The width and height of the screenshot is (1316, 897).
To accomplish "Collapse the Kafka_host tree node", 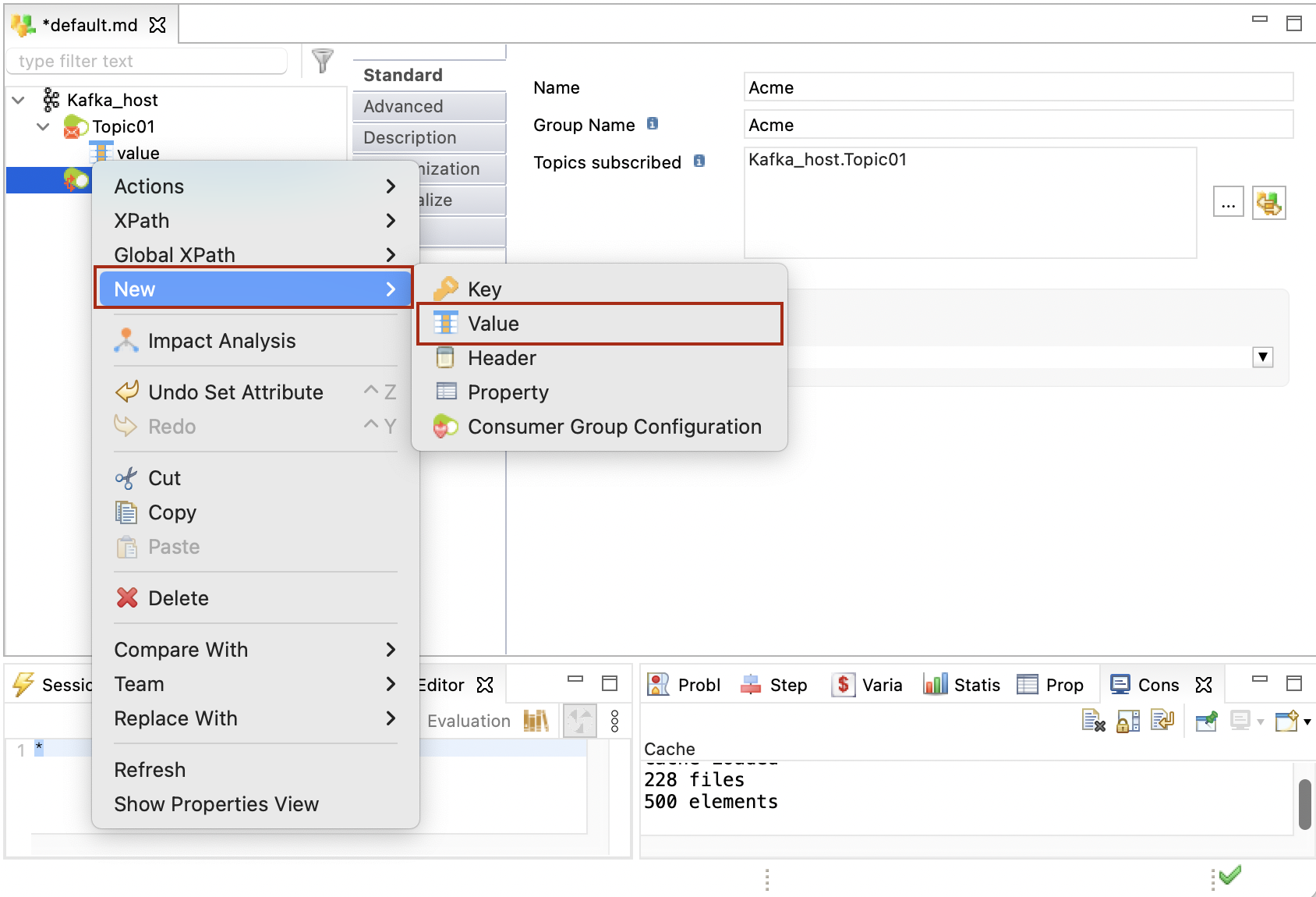I will coord(19,100).
